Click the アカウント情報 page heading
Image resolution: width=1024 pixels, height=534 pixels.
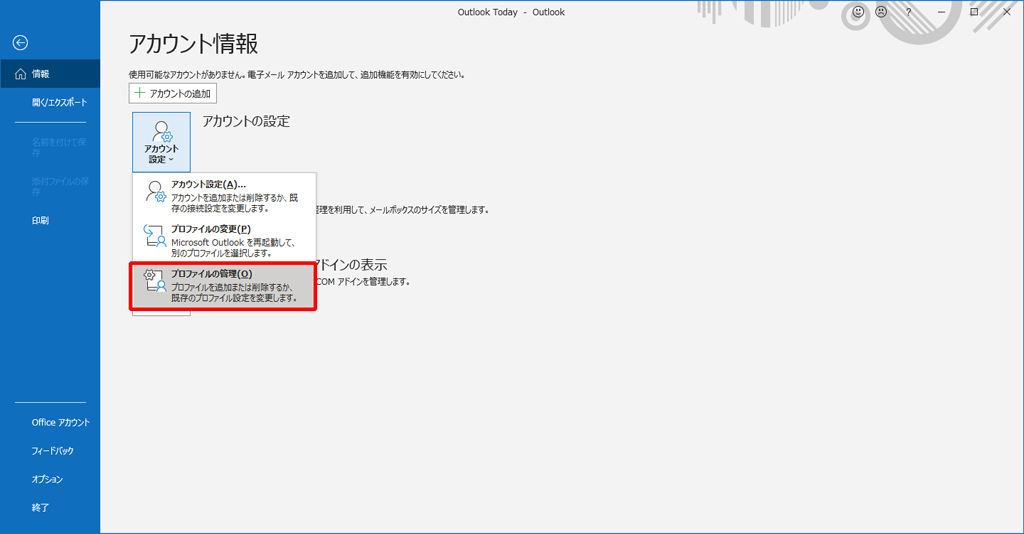coord(193,44)
